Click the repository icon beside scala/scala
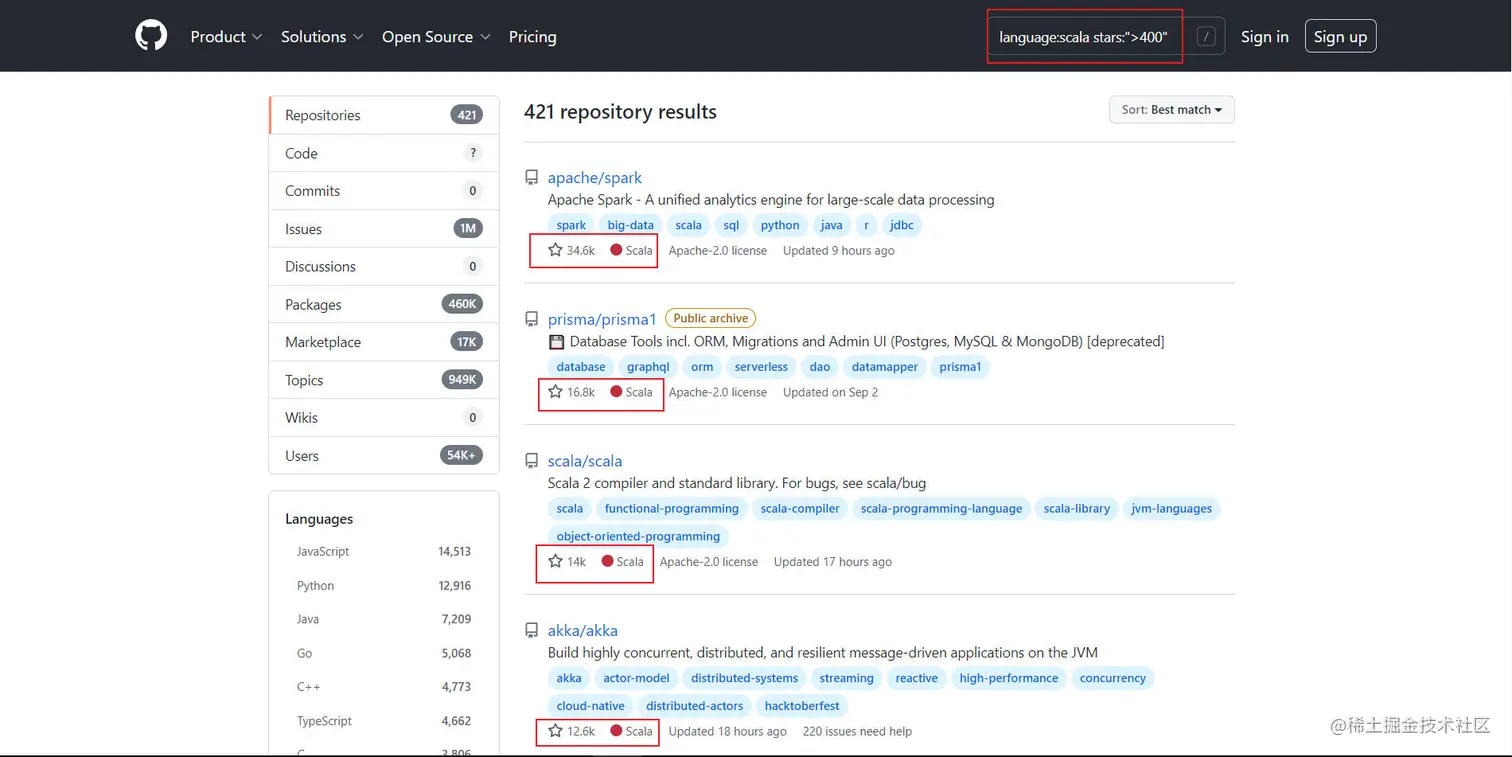Viewport: 1512px width, 757px height. 532,461
